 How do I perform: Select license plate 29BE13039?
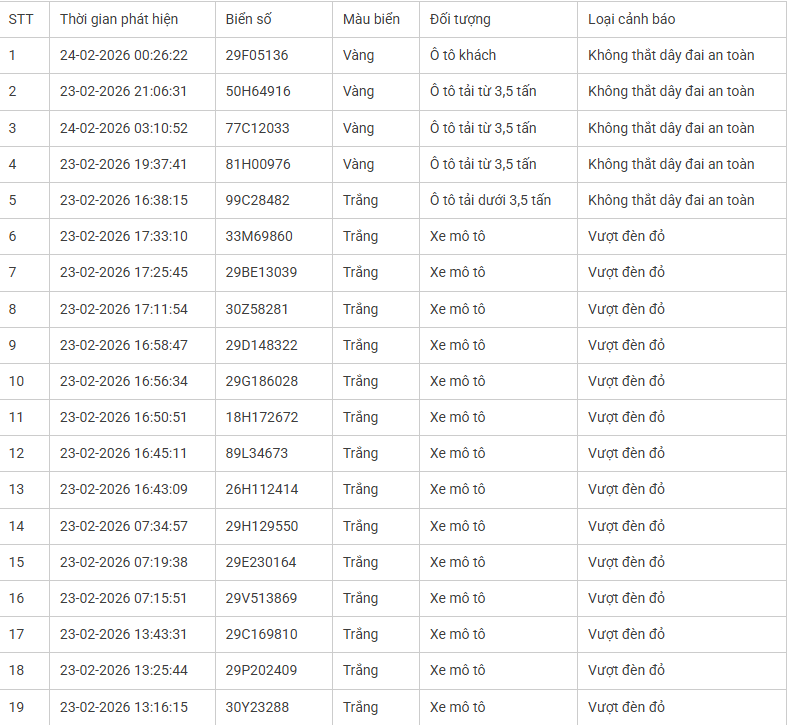click(x=261, y=272)
